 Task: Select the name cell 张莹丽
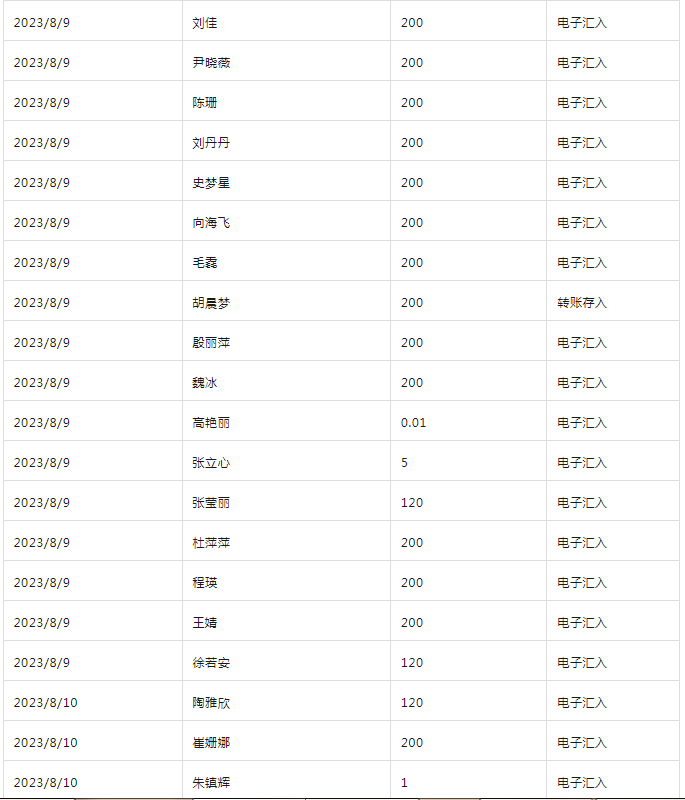tap(286, 503)
